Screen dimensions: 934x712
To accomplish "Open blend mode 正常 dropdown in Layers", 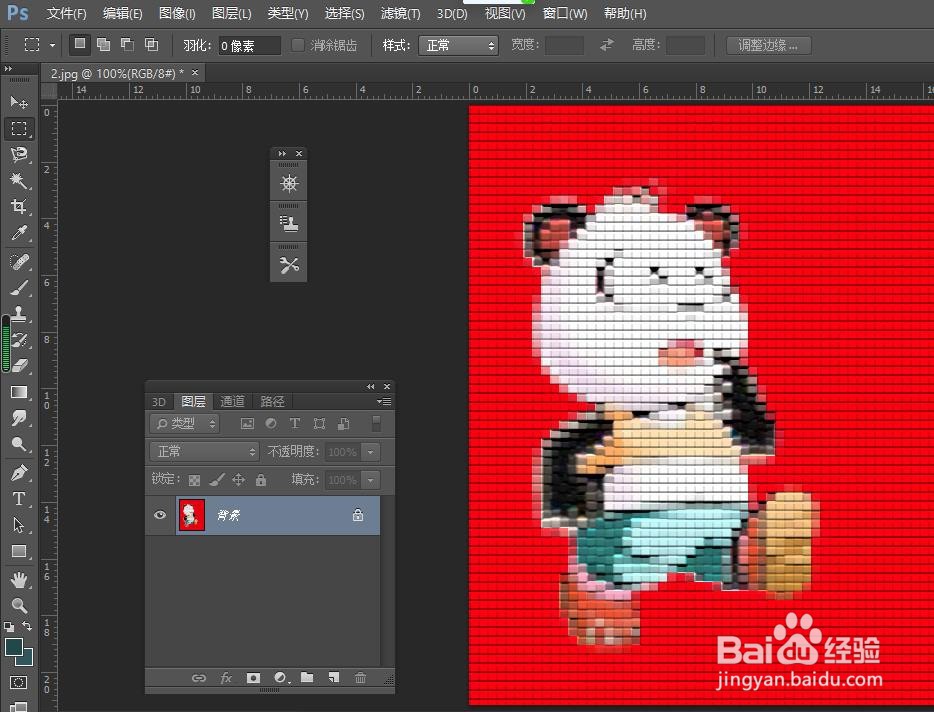I will coord(205,452).
